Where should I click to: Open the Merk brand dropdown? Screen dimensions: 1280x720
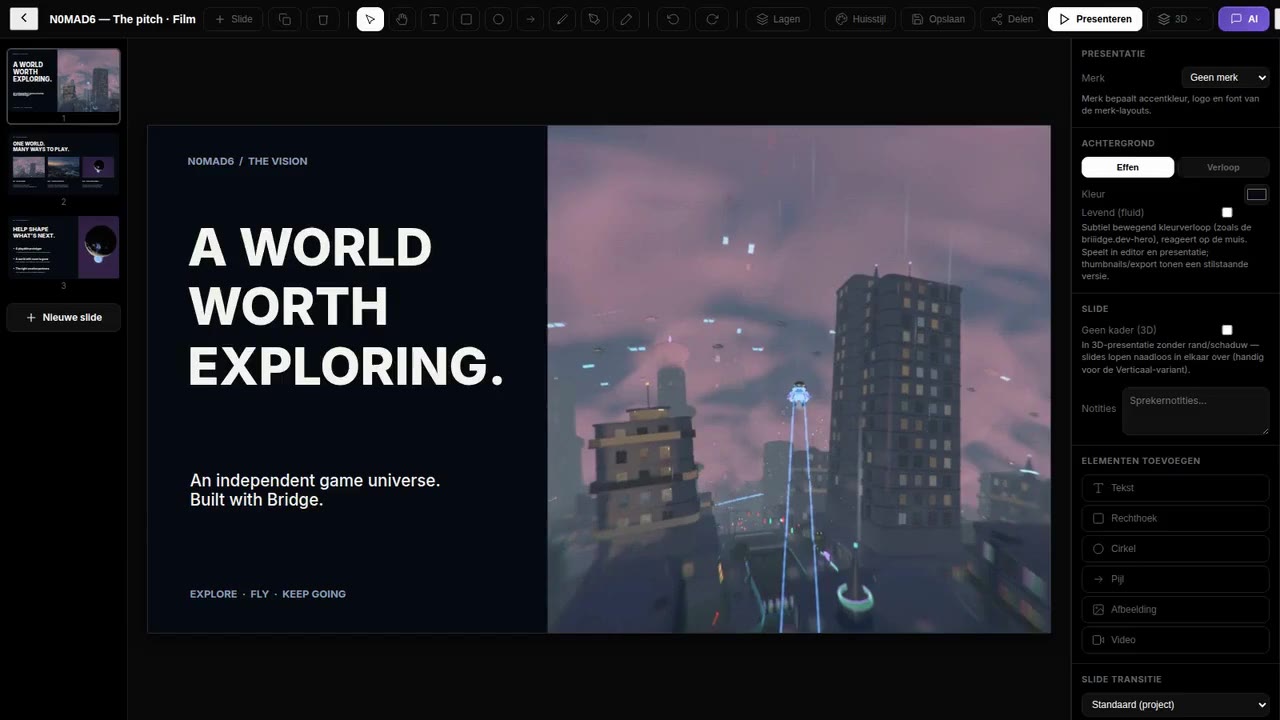[x=1225, y=77]
